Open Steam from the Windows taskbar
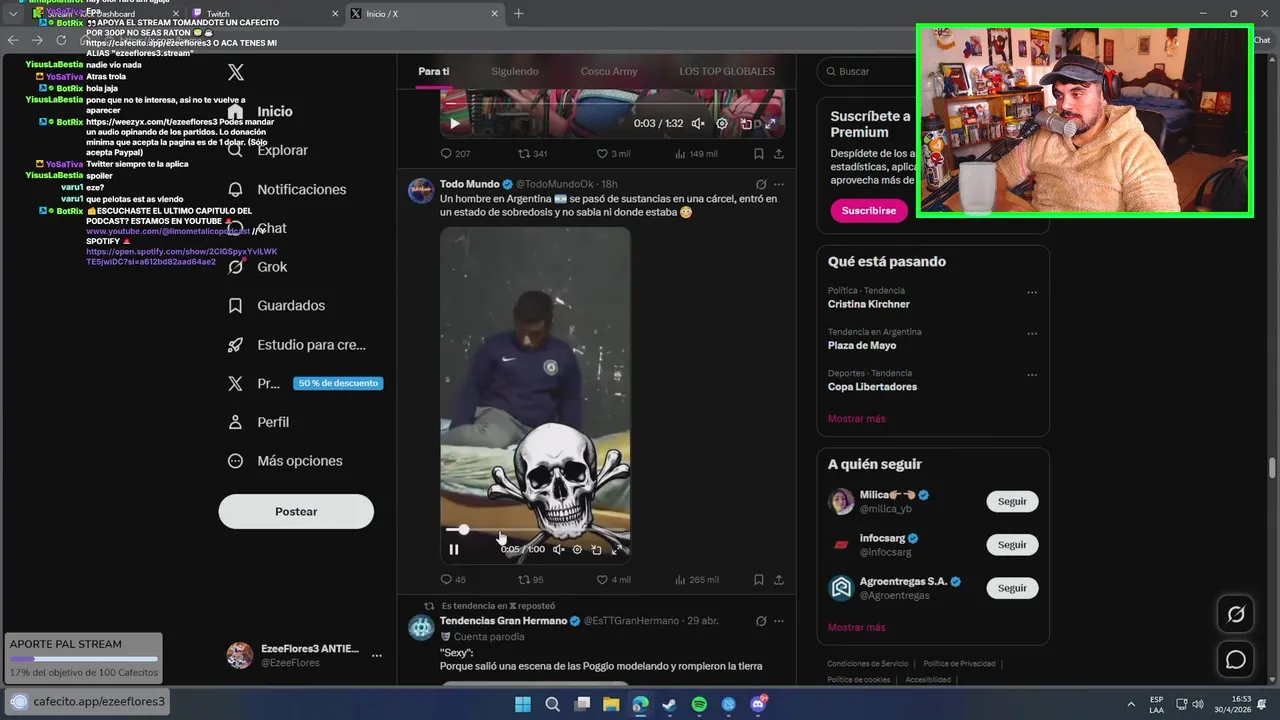This screenshot has width=1280, height=720. (x=669, y=704)
